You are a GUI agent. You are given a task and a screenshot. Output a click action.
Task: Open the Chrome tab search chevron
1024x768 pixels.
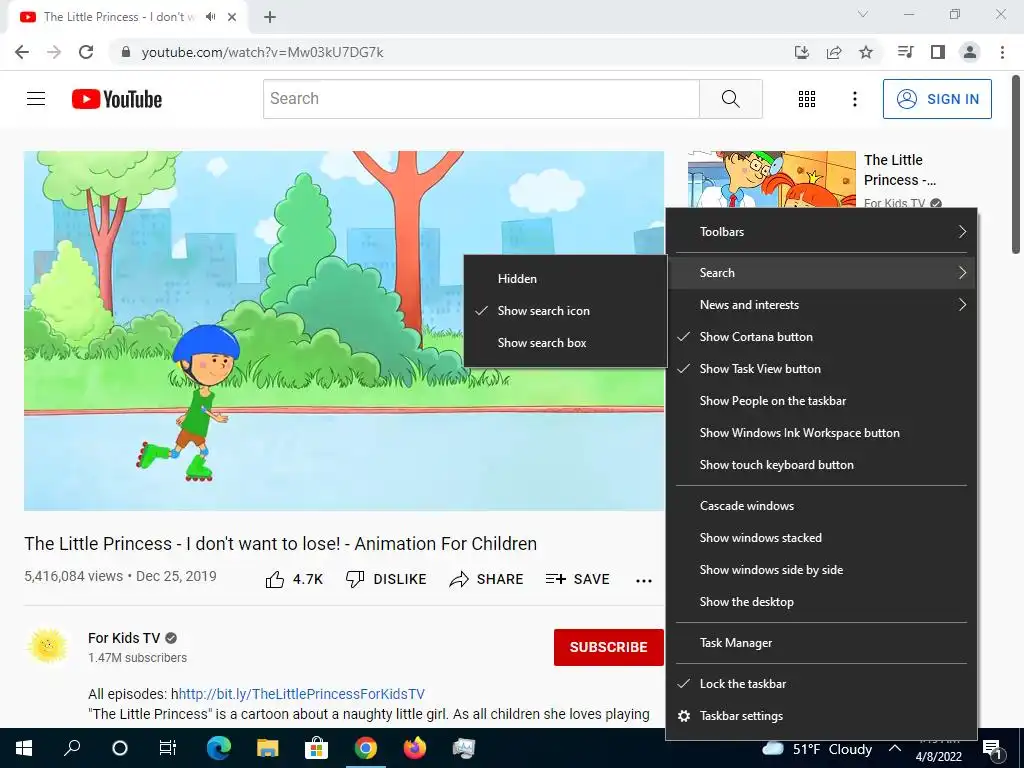[x=863, y=14]
